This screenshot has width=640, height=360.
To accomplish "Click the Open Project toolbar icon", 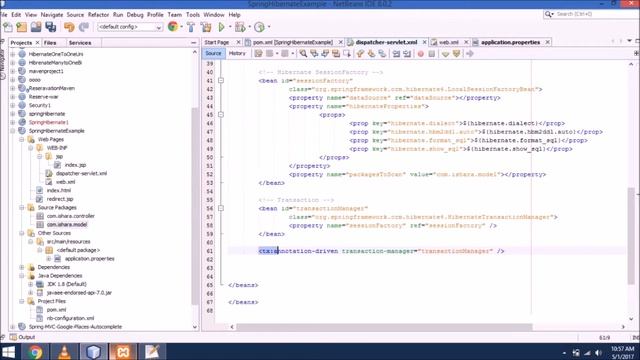I will (x=36, y=27).
